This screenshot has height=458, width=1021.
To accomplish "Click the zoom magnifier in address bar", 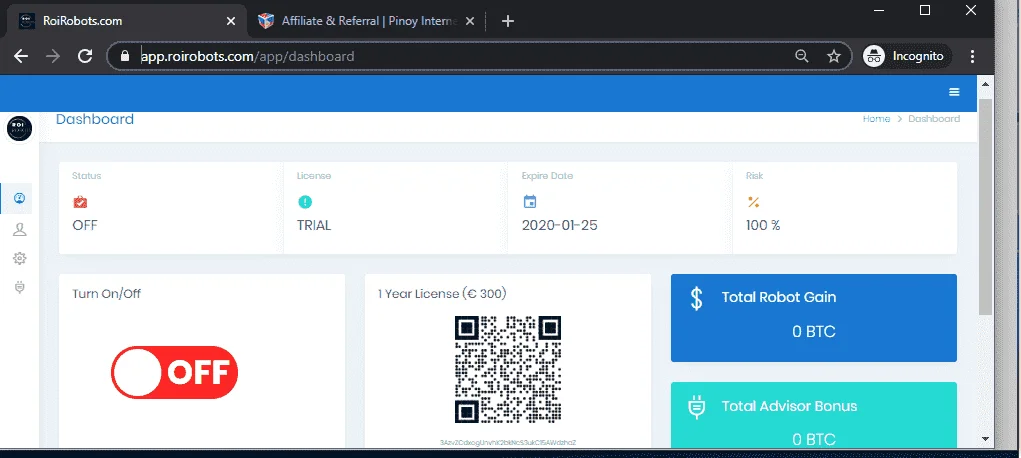I will [x=802, y=56].
